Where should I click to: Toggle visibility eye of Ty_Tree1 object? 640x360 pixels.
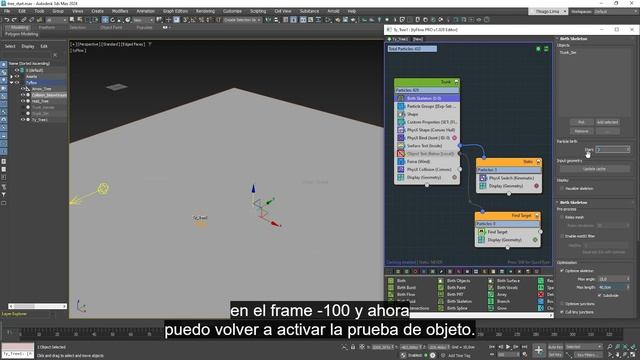[x=23, y=120]
